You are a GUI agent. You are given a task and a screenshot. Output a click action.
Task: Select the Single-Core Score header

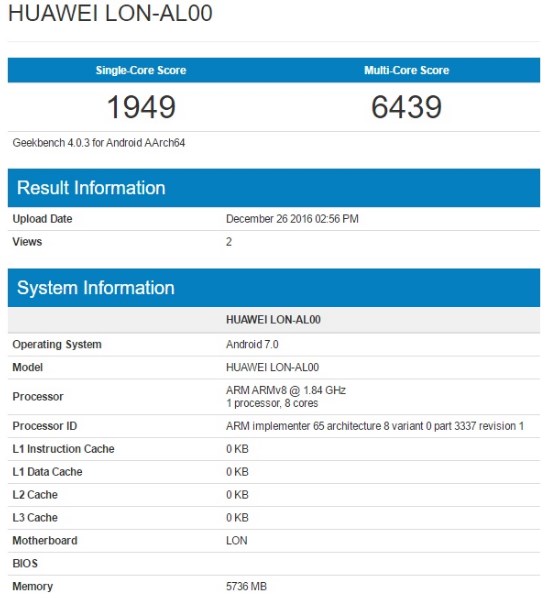click(141, 70)
